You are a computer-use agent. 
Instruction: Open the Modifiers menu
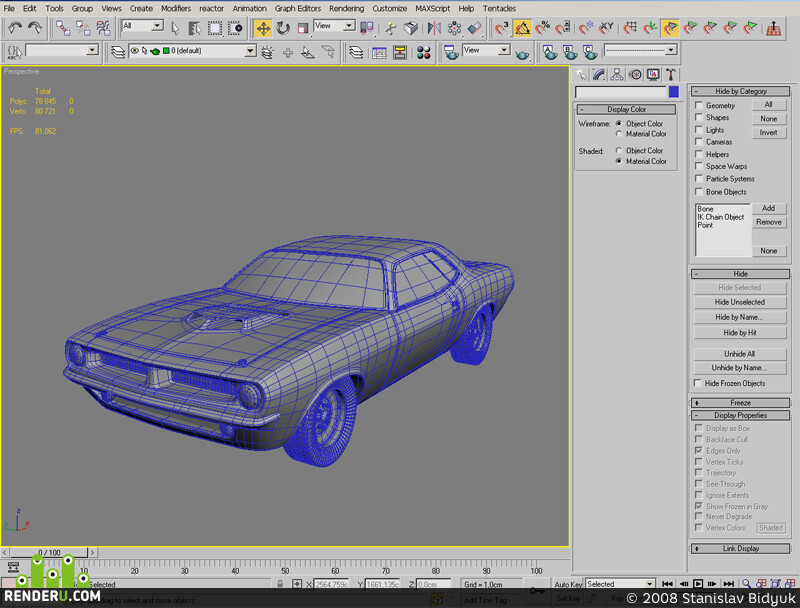coord(176,8)
